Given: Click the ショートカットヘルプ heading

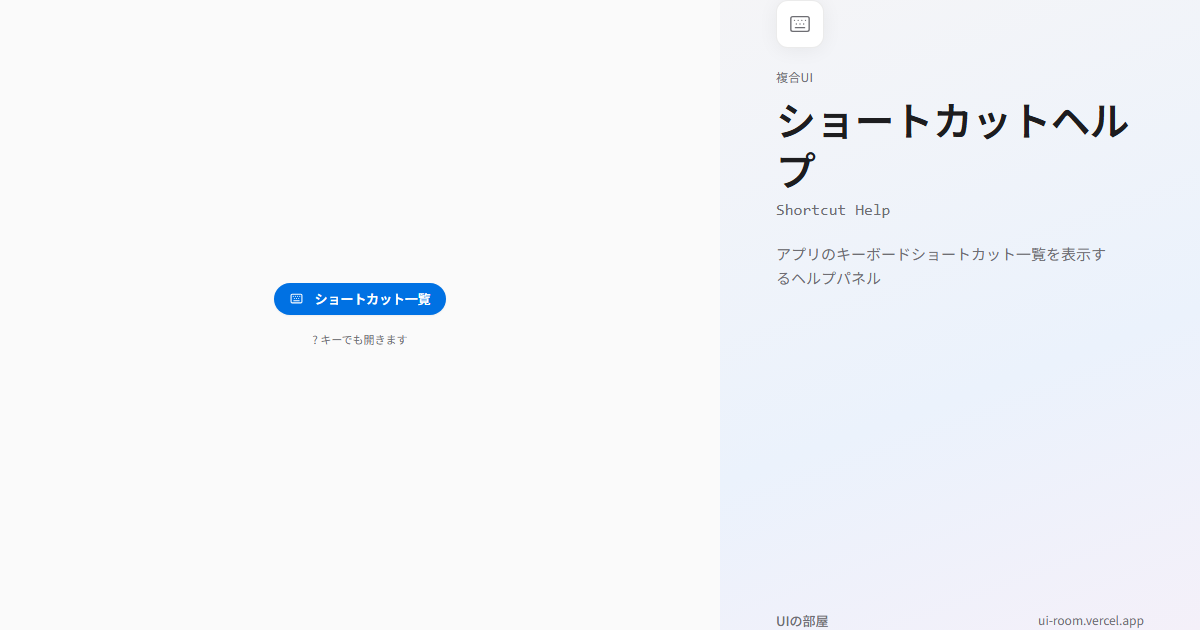Looking at the screenshot, I should click(x=953, y=145).
